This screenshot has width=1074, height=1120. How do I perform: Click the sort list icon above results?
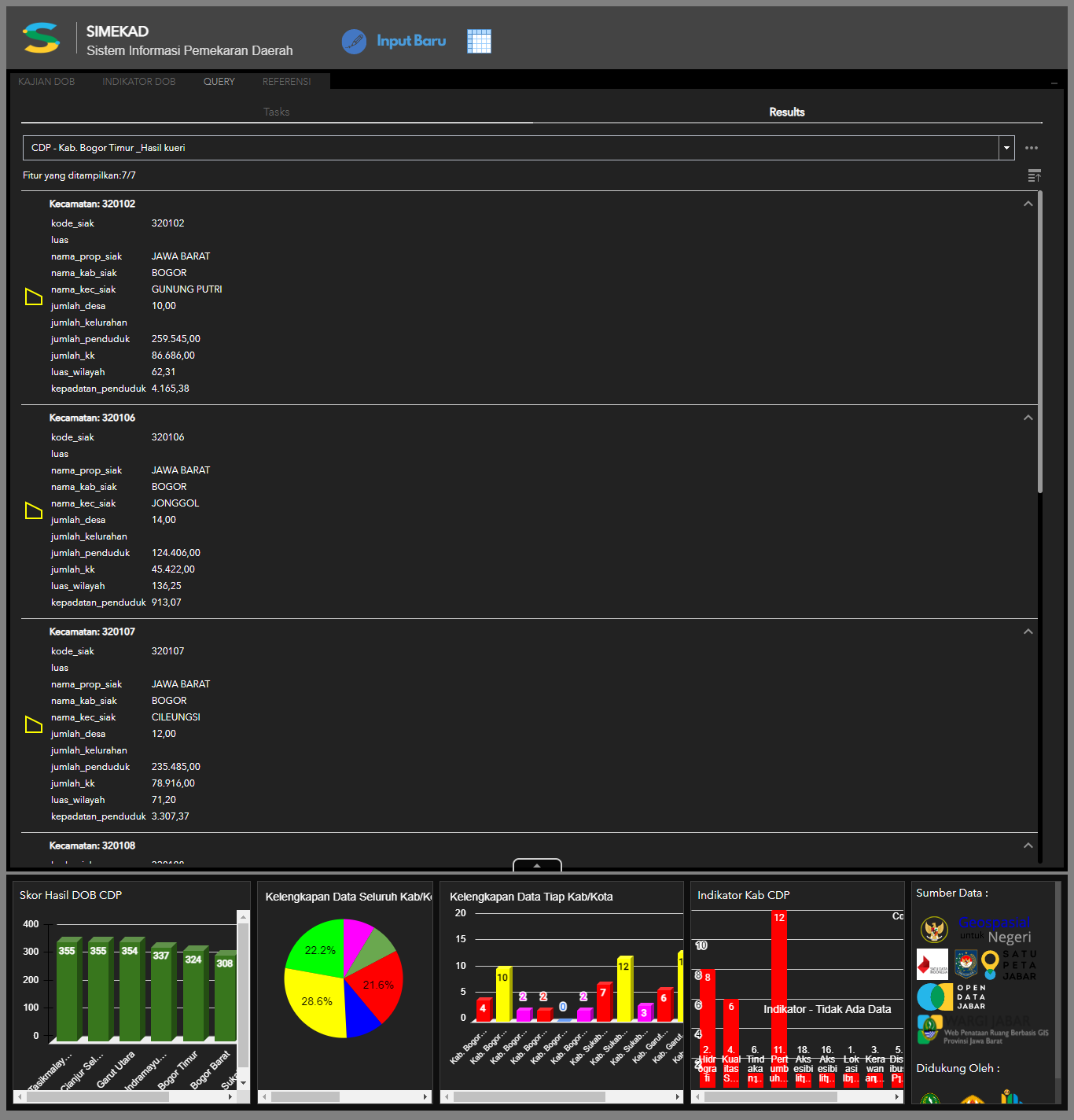[1034, 175]
